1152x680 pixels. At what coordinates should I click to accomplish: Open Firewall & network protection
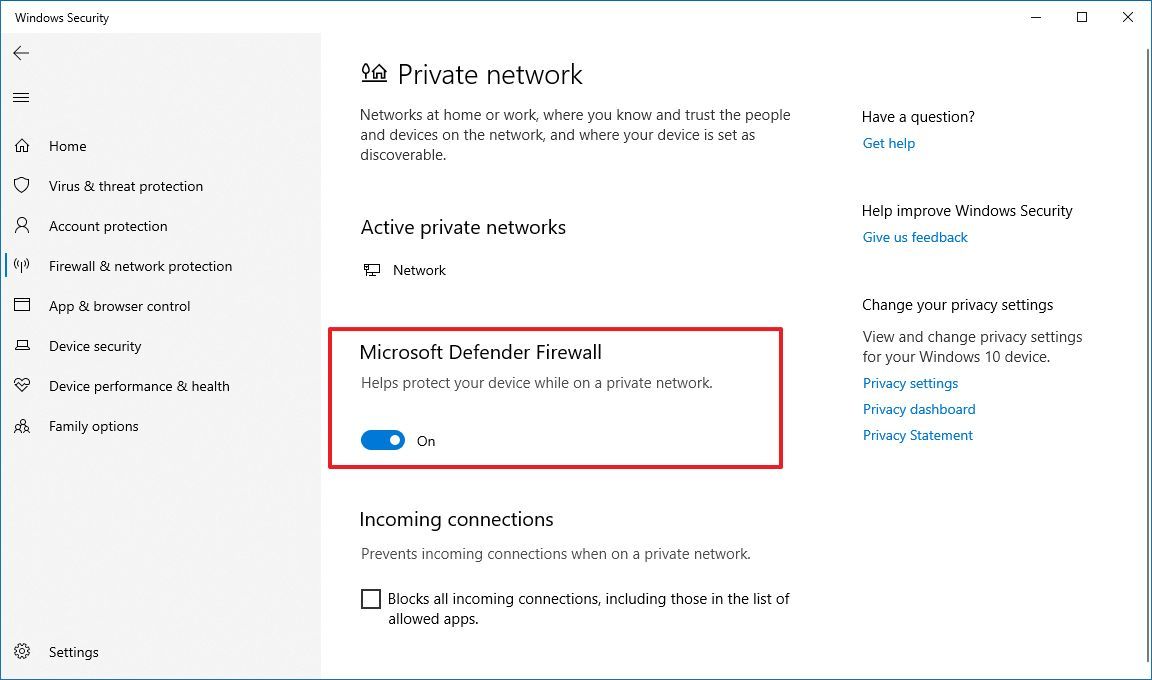pyautogui.click(x=140, y=266)
